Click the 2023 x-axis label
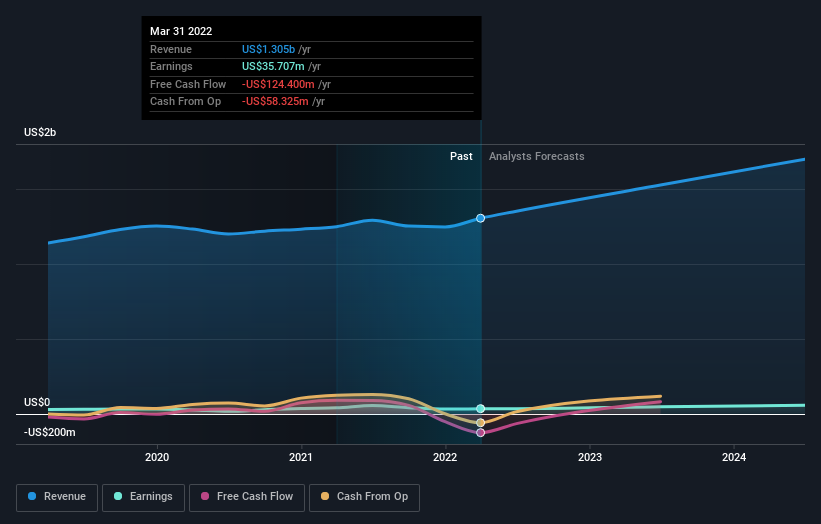The height and width of the screenshot is (524, 821). [590, 457]
